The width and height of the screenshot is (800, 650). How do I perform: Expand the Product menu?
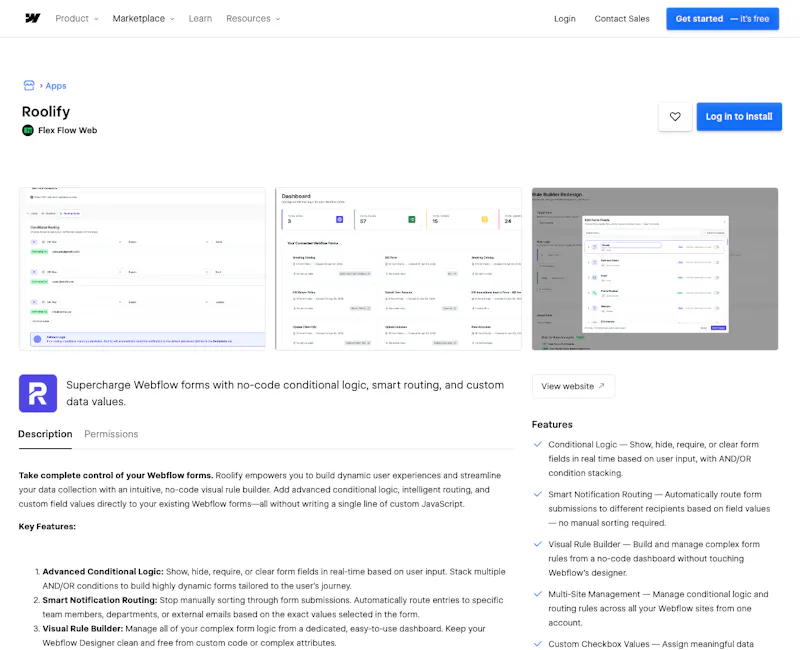point(77,18)
